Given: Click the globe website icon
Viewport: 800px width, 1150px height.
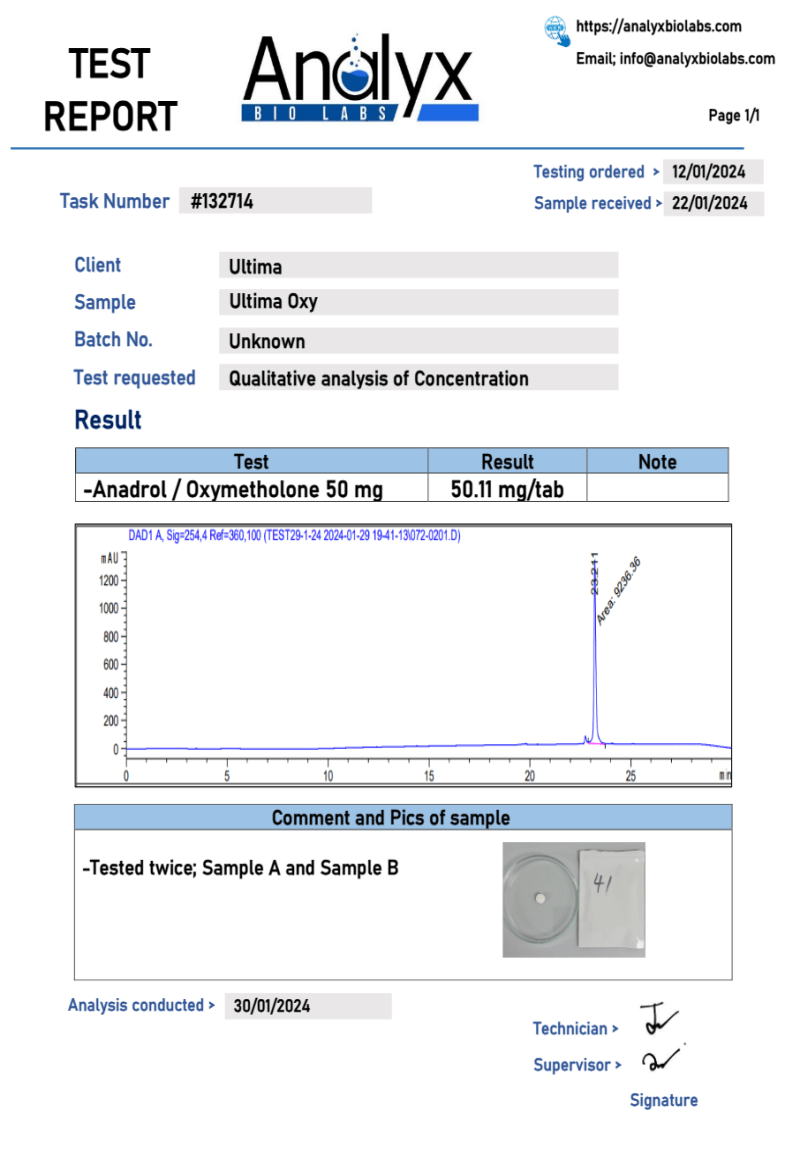Looking at the screenshot, I should [x=557, y=30].
